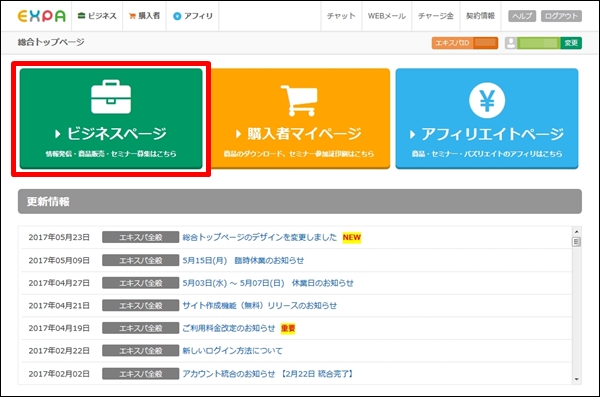Click blue card subtitle about アフィリはこちら
The image size is (600, 397).
[x=487, y=154]
